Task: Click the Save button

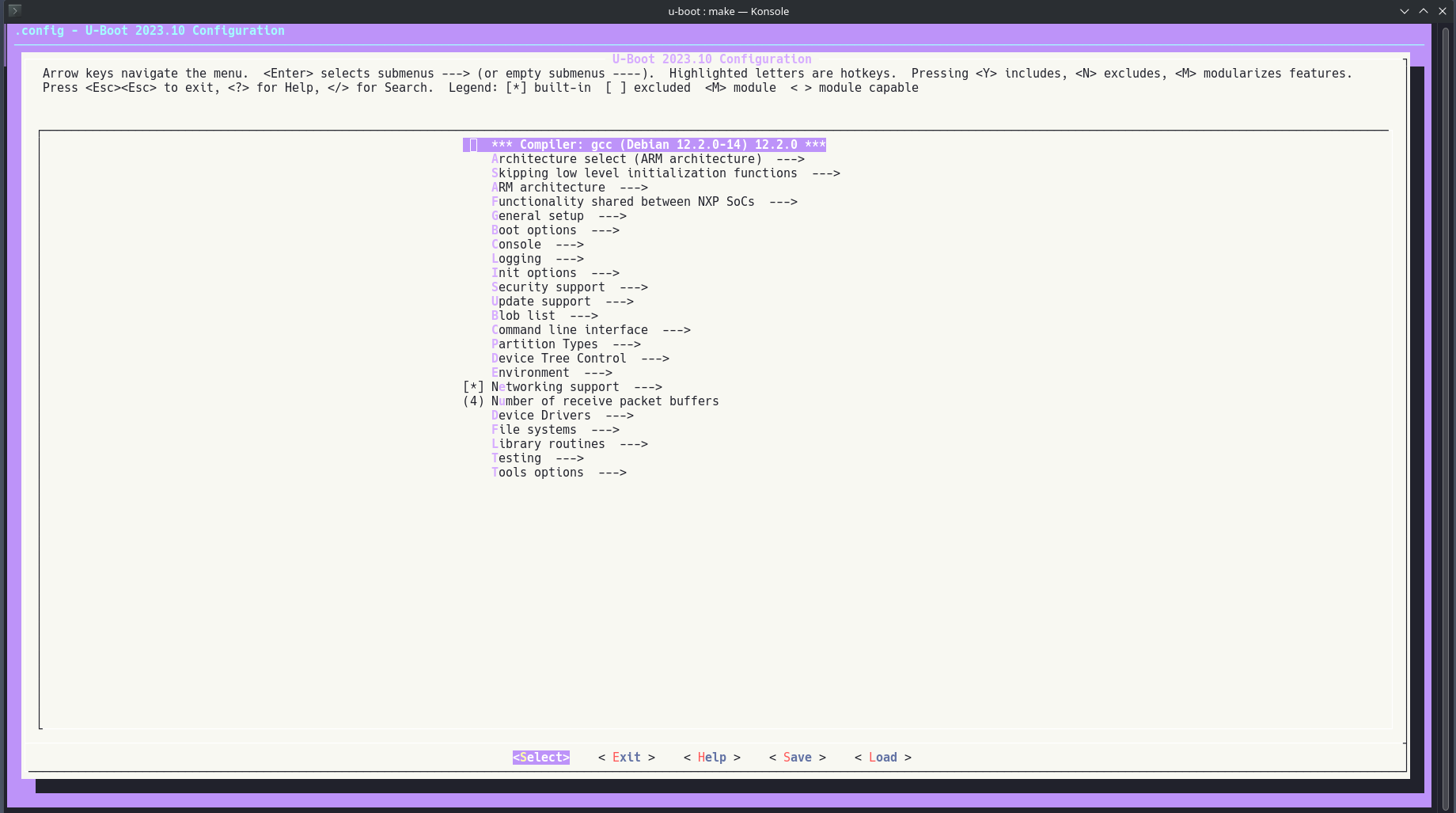Action: tap(798, 758)
